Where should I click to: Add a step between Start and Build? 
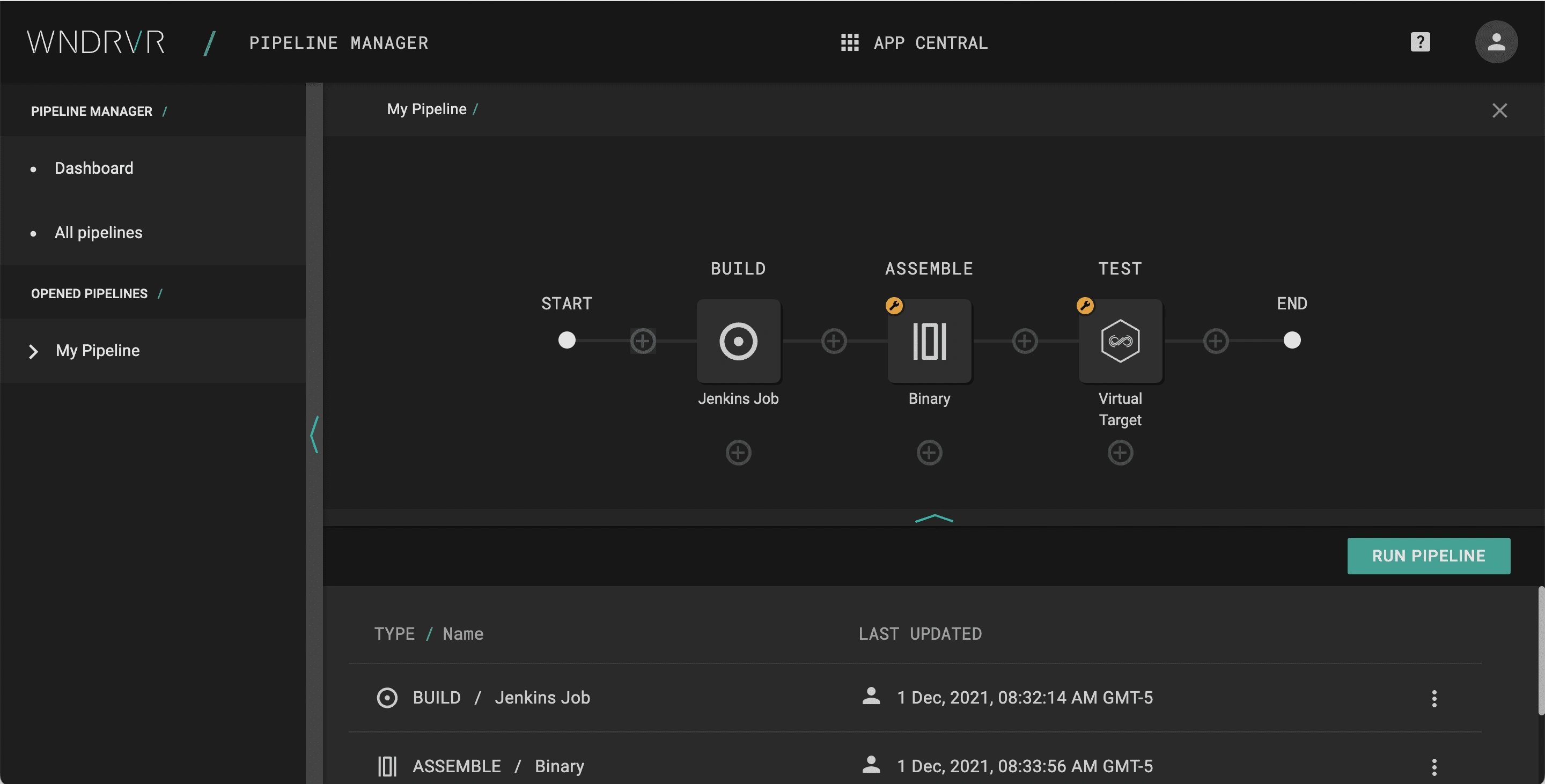click(x=643, y=341)
